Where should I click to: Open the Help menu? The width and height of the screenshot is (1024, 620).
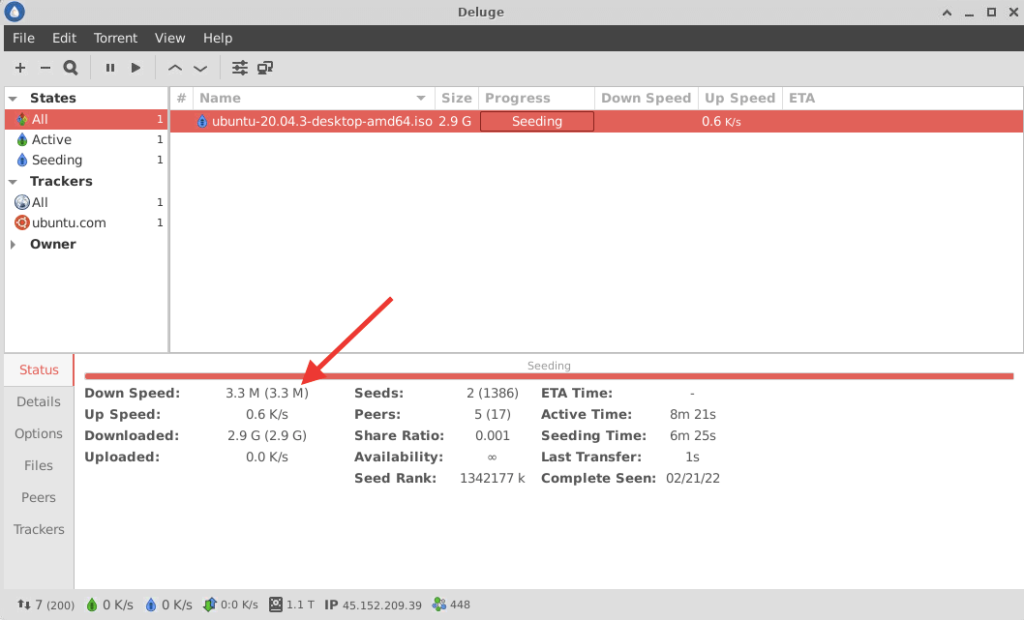(217, 38)
